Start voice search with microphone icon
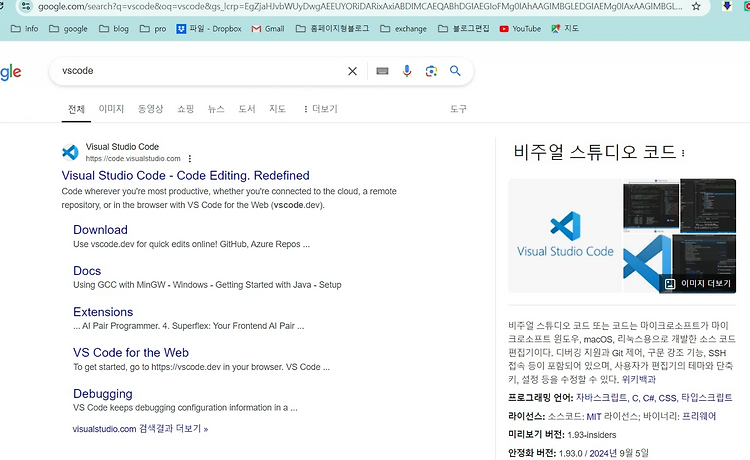 pyautogui.click(x=407, y=71)
